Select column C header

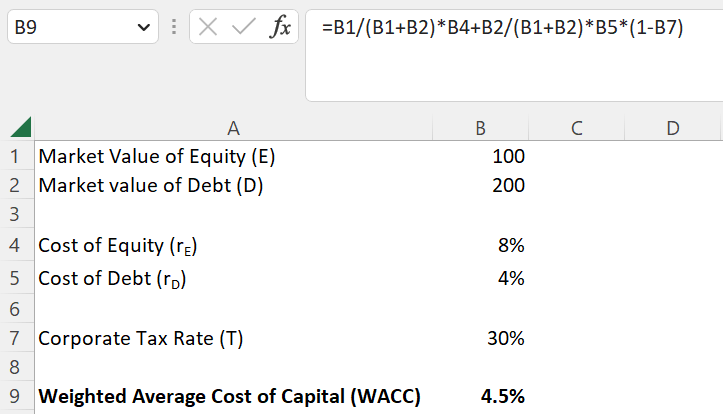click(x=576, y=128)
